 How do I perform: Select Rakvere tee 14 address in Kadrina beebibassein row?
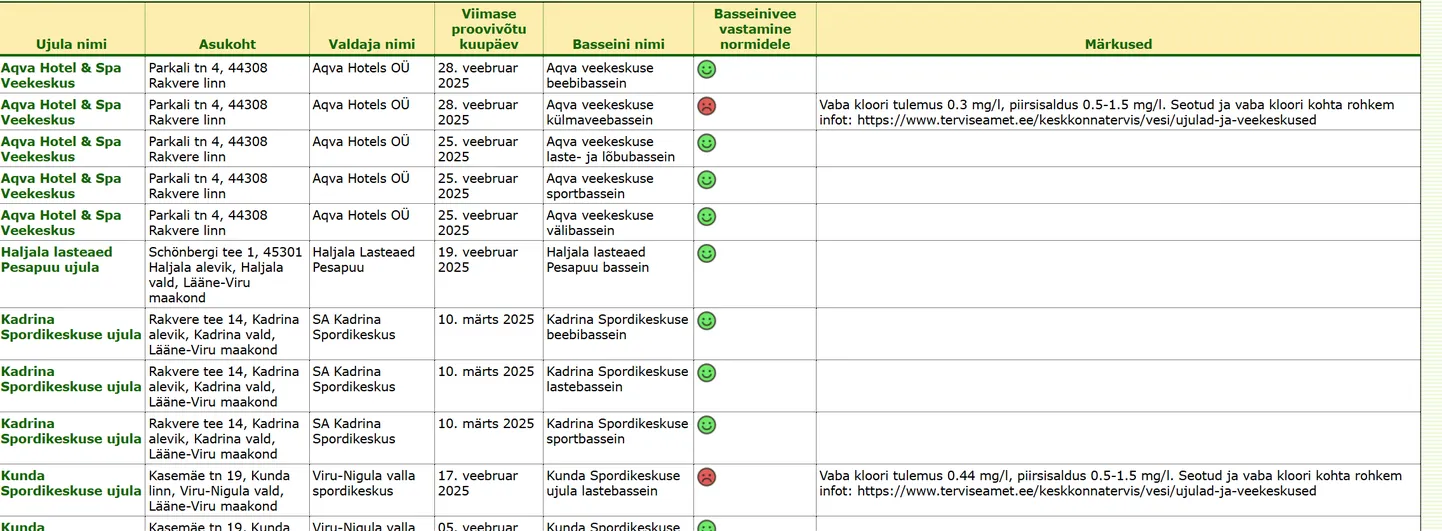(227, 335)
